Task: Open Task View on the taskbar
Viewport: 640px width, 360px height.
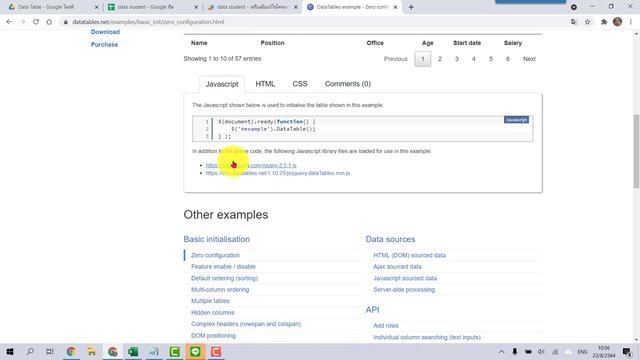Action: click(50, 351)
